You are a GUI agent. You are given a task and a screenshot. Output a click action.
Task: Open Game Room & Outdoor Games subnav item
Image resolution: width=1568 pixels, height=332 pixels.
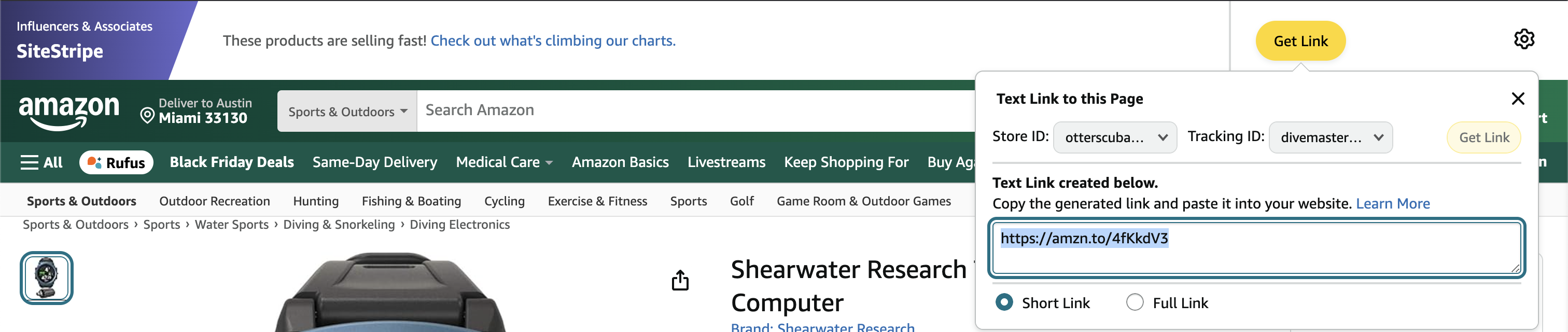(863, 201)
